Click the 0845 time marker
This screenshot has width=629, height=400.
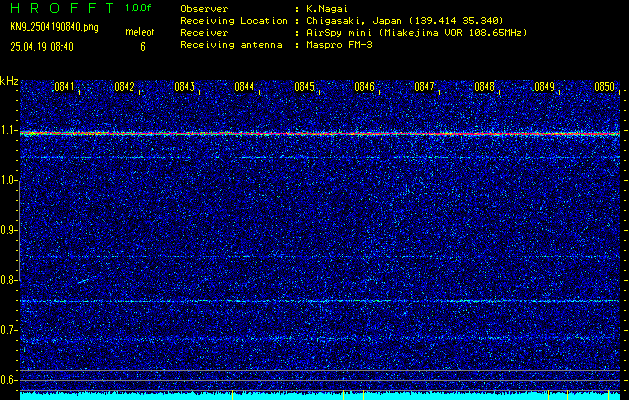coord(304,87)
